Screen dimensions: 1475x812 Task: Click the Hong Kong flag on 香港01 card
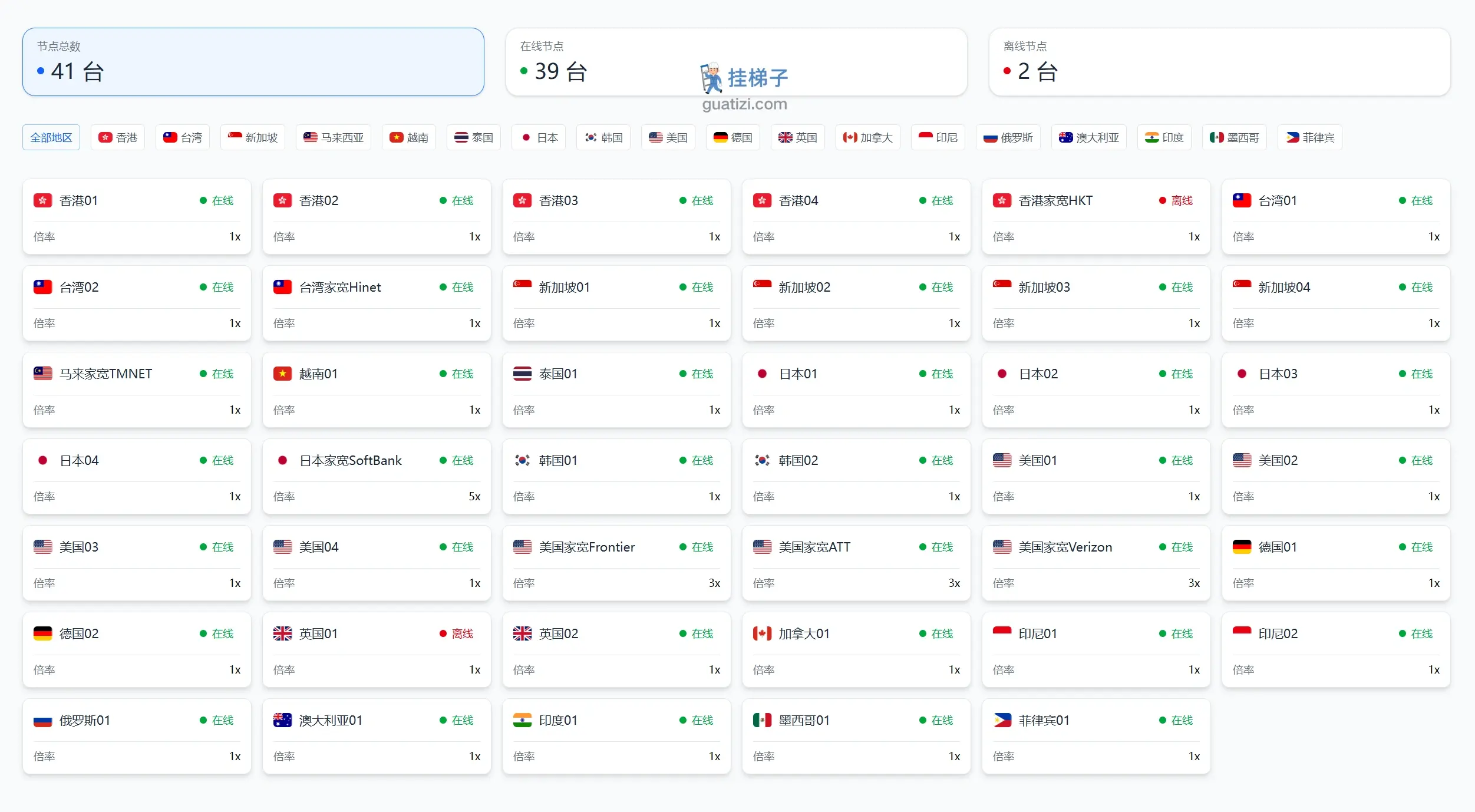tap(42, 201)
